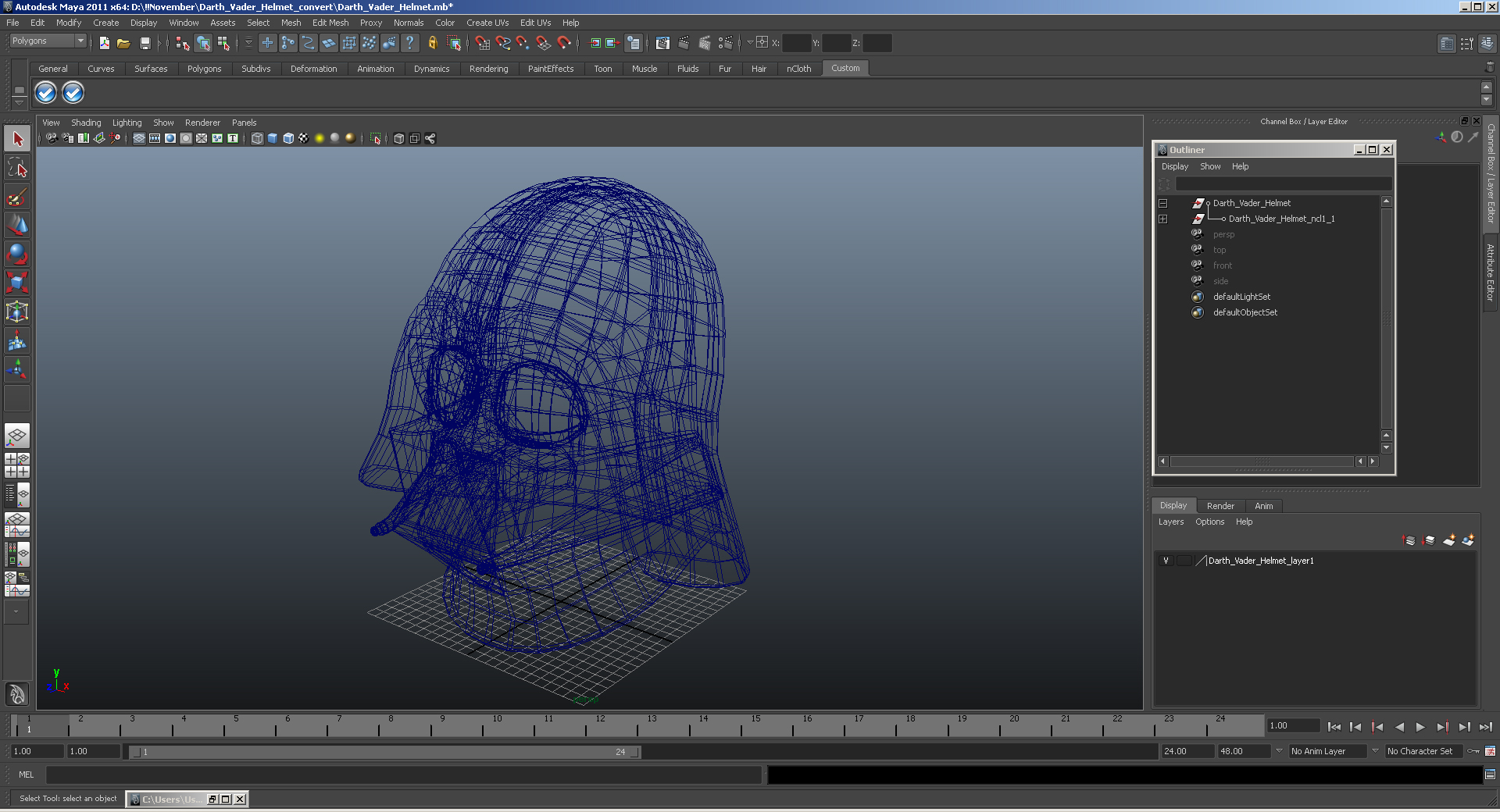Click the question mark selection mask icon
The width and height of the screenshot is (1500, 812).
tap(409, 43)
